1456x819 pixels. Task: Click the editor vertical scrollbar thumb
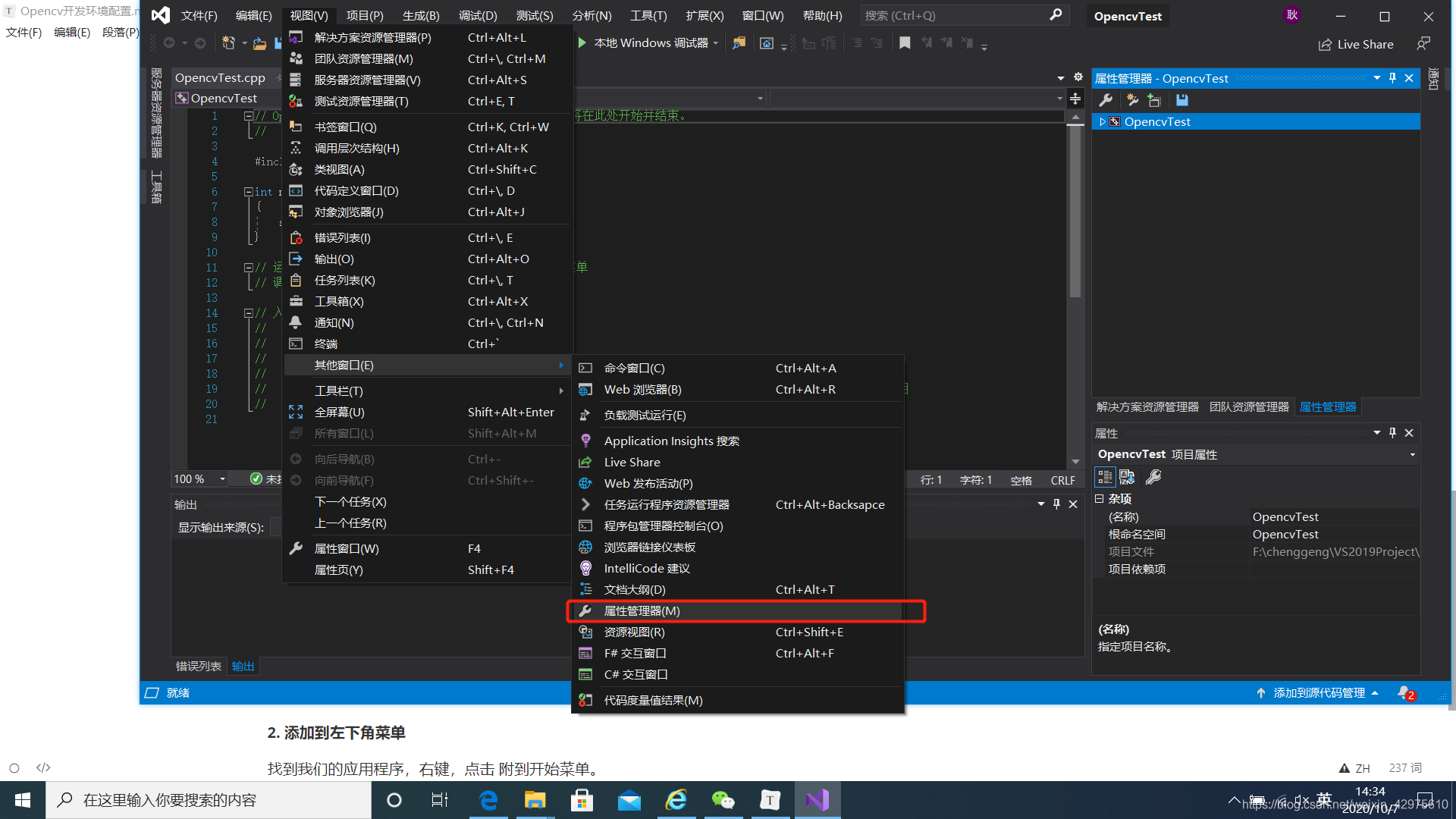tap(1075, 212)
